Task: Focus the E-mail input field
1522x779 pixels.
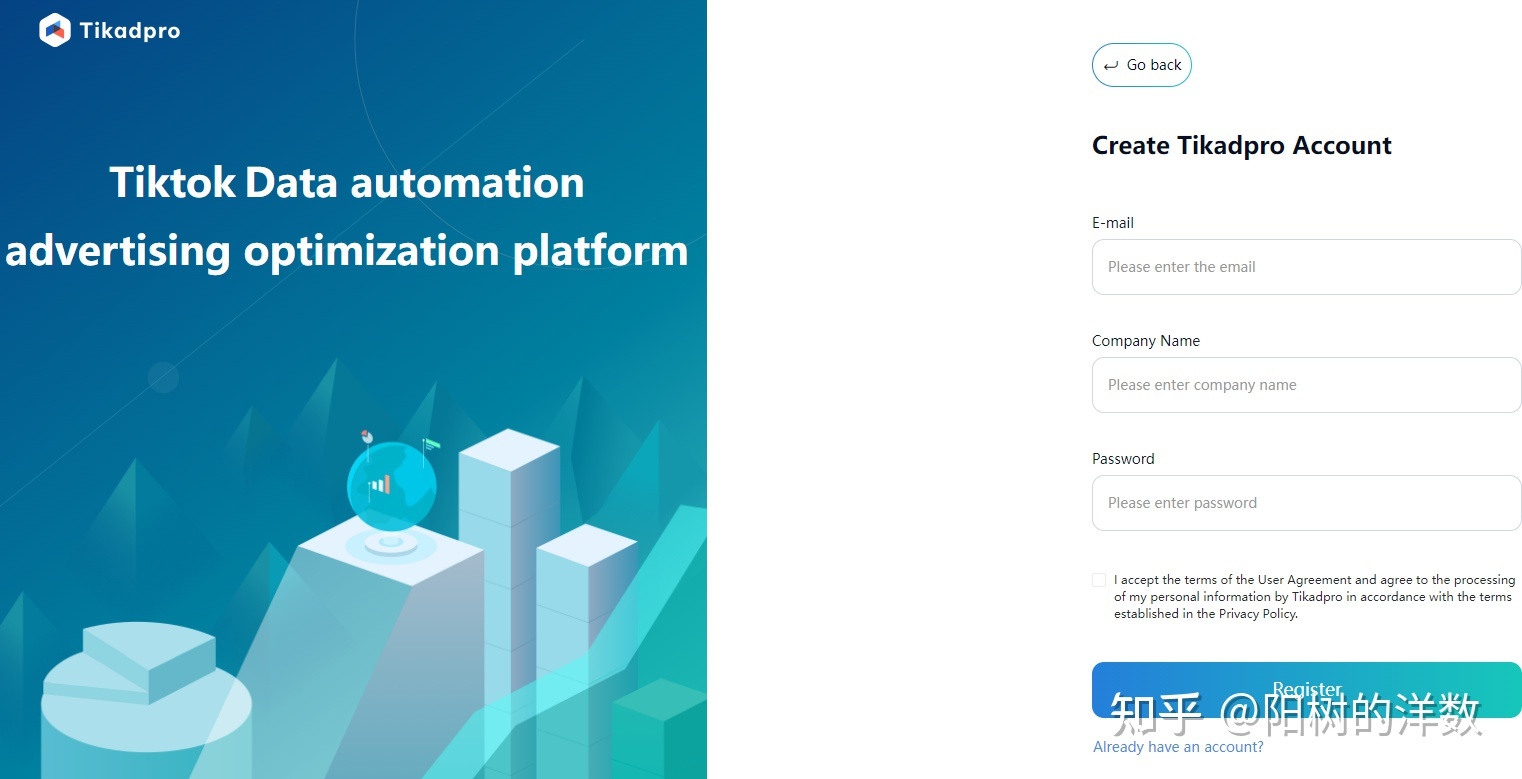Action: coord(1306,267)
